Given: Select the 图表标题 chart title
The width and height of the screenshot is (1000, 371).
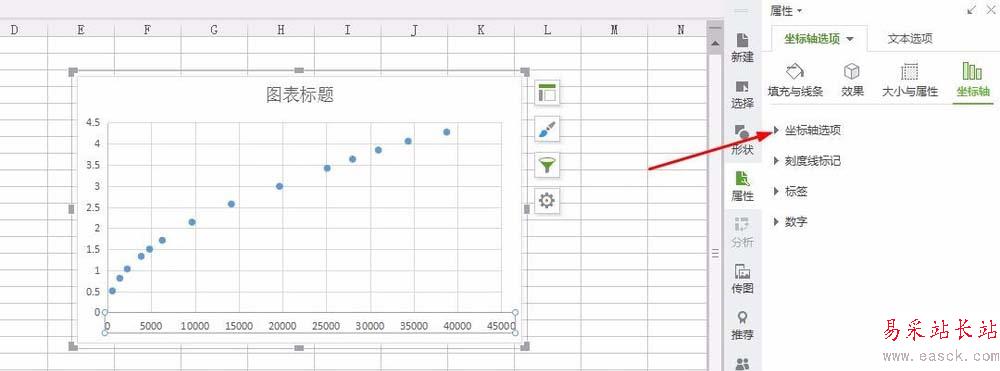Looking at the screenshot, I should 300,95.
